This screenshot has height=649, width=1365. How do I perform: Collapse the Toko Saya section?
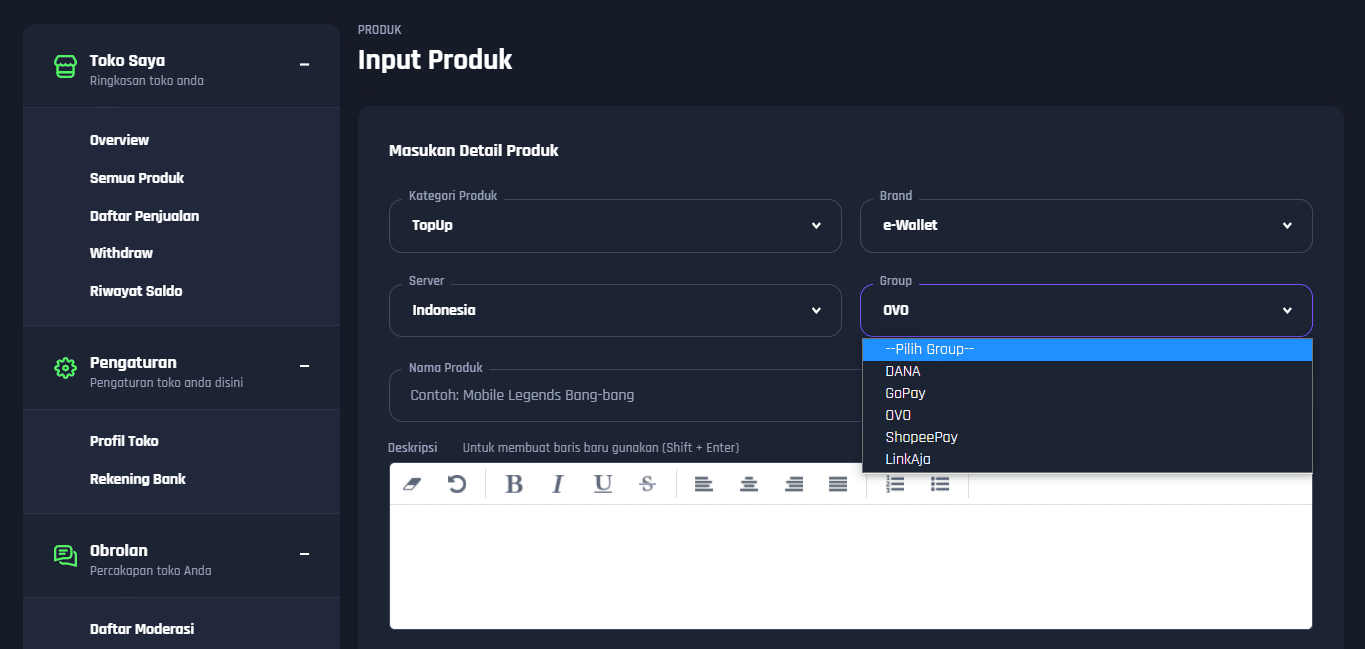point(305,65)
